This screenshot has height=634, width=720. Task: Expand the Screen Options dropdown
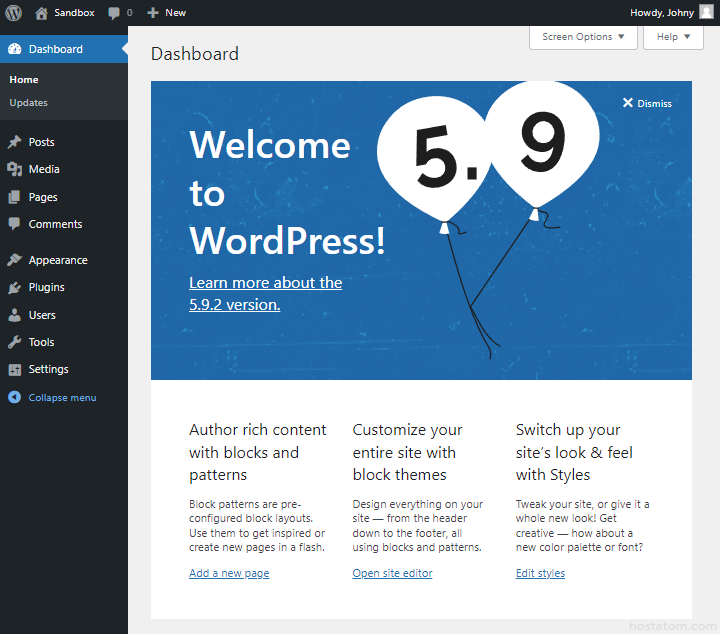pyautogui.click(x=583, y=37)
